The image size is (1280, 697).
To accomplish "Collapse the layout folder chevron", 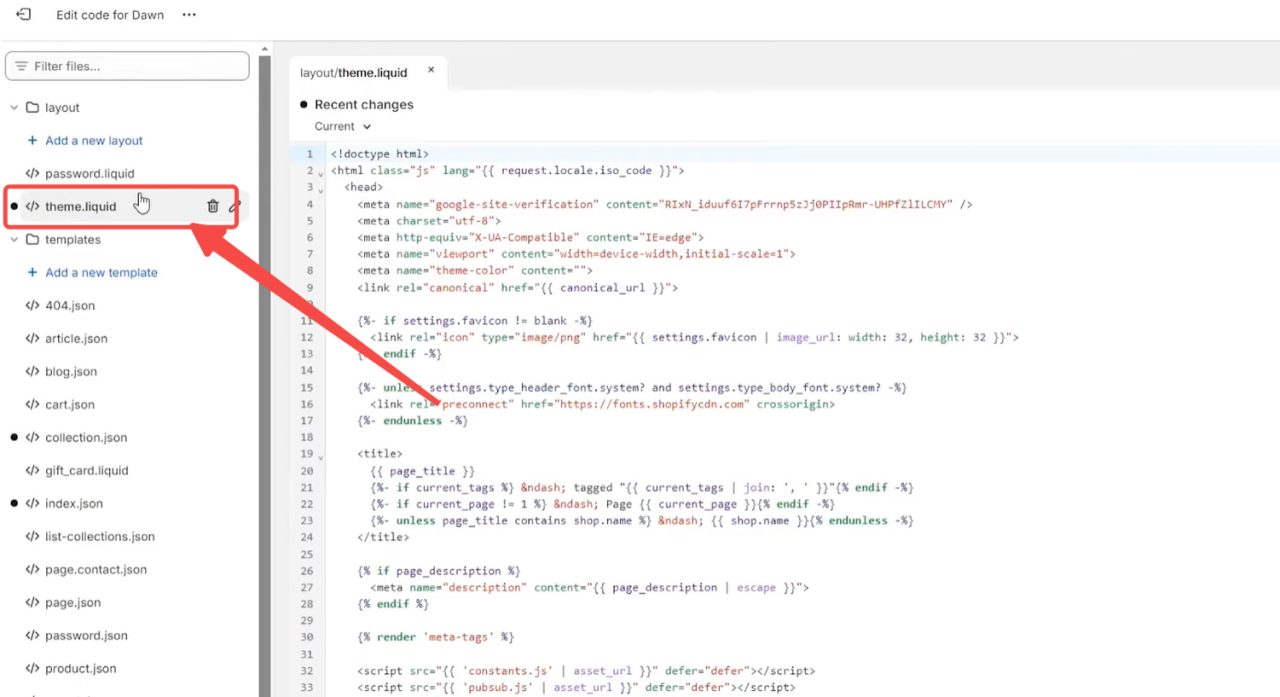I will (14, 107).
